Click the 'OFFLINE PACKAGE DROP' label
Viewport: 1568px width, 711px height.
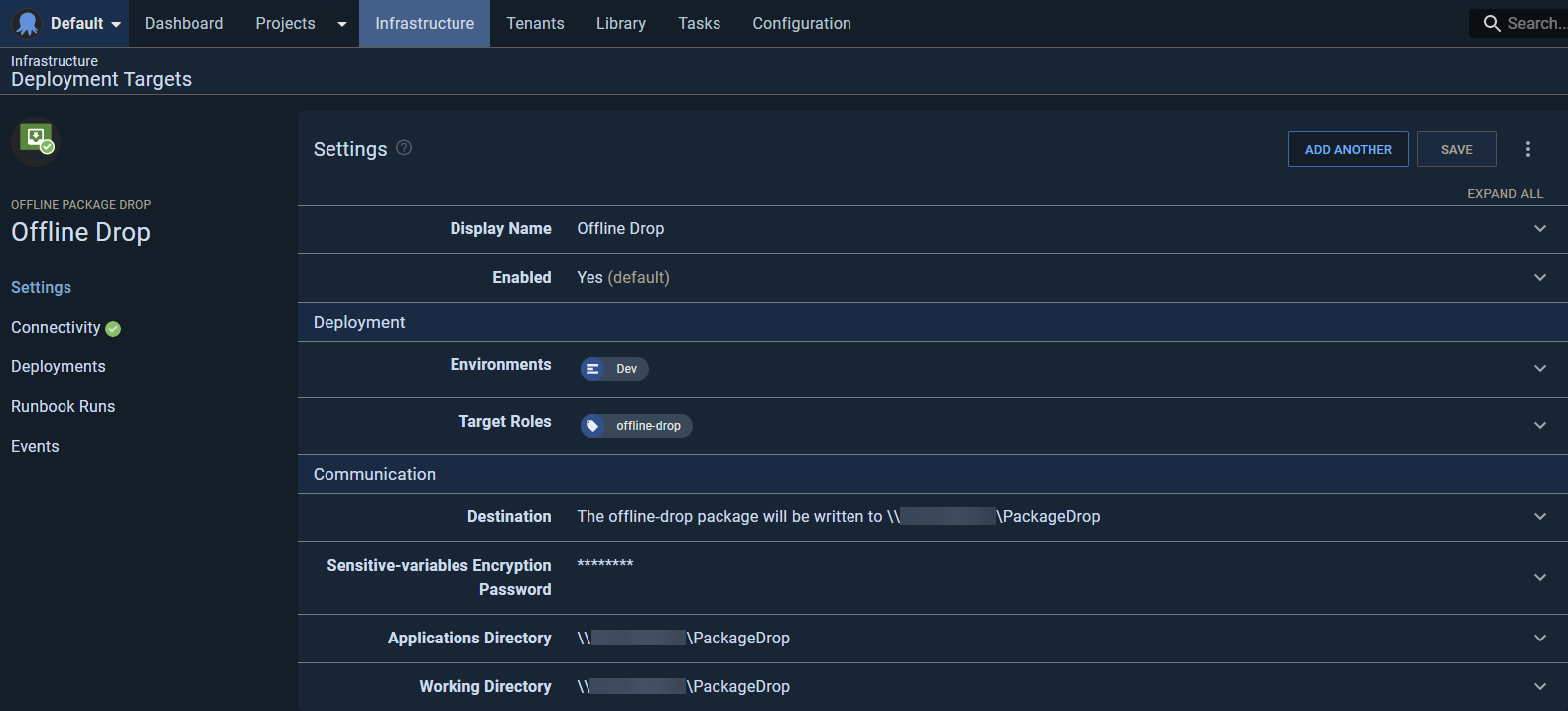click(x=81, y=205)
